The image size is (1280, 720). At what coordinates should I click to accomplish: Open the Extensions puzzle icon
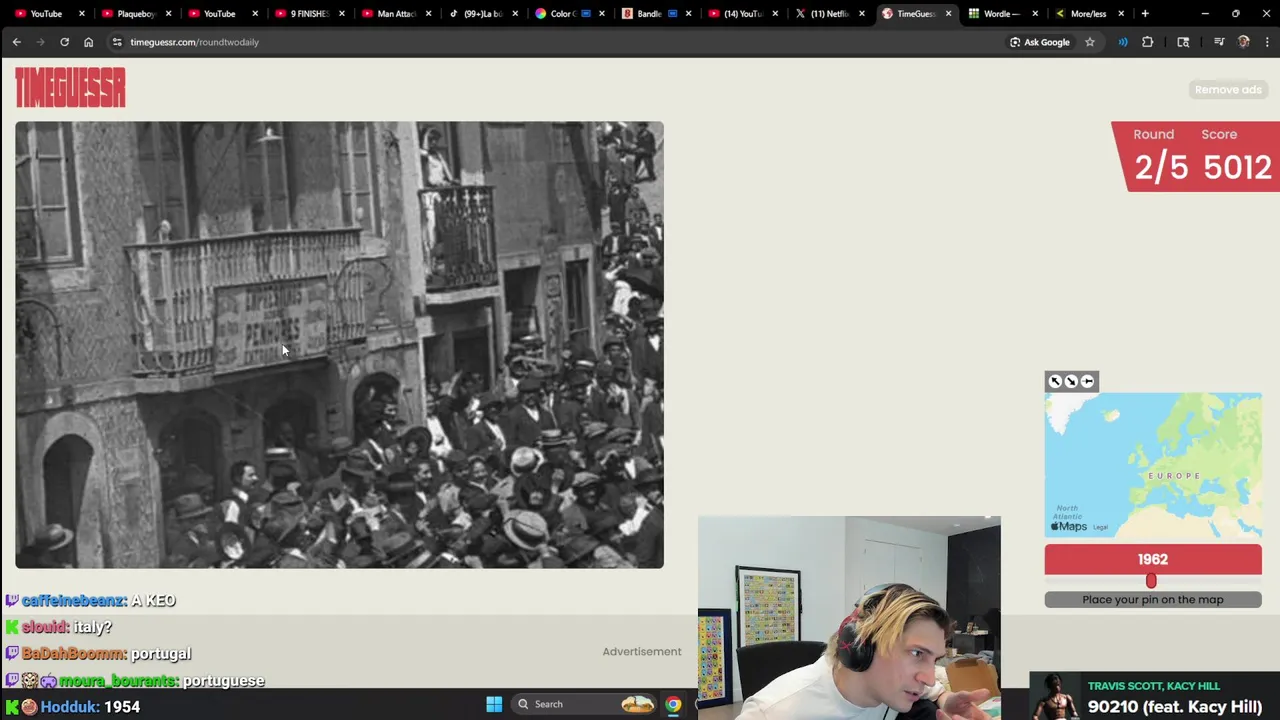tap(1147, 42)
